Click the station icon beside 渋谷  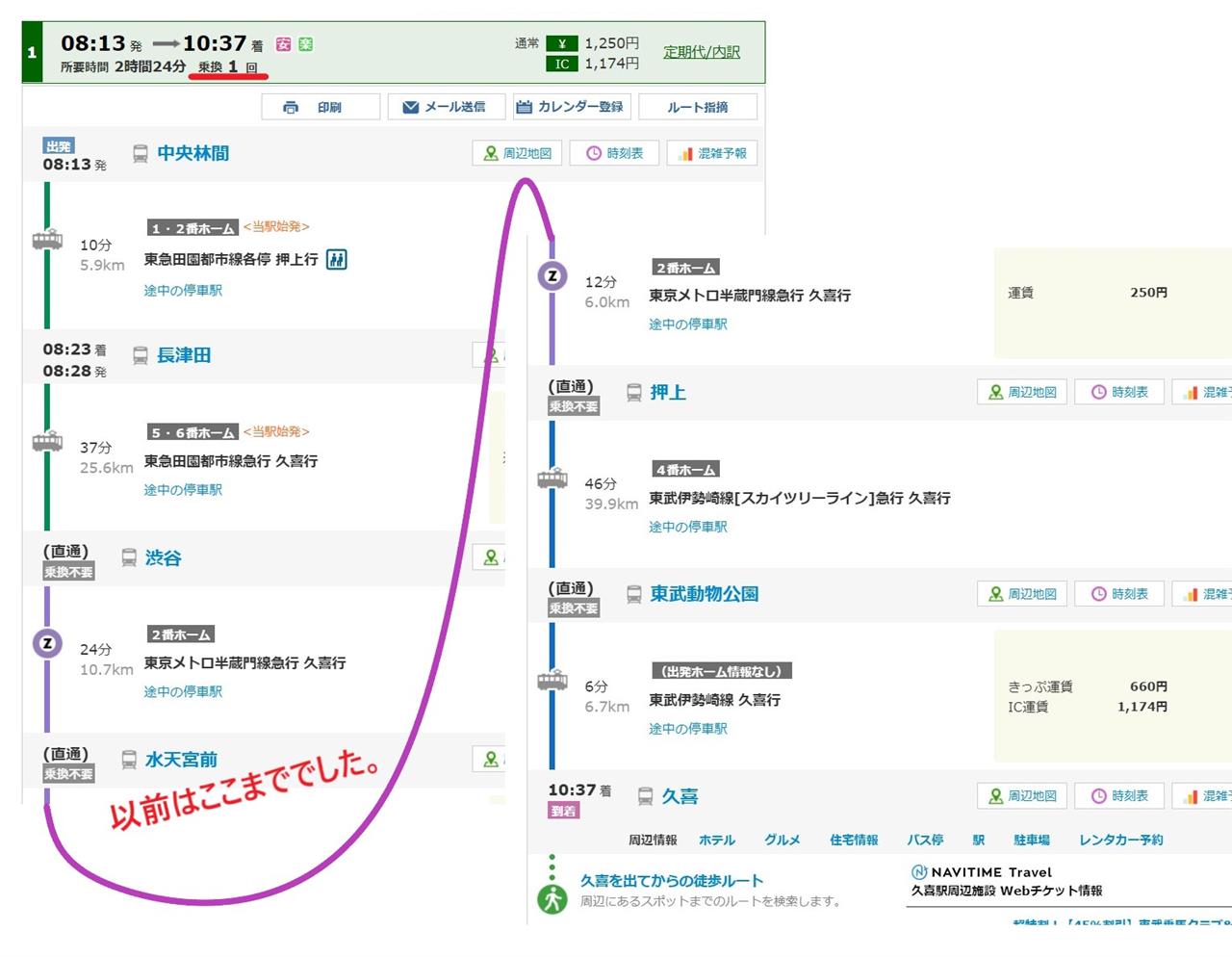(x=129, y=557)
